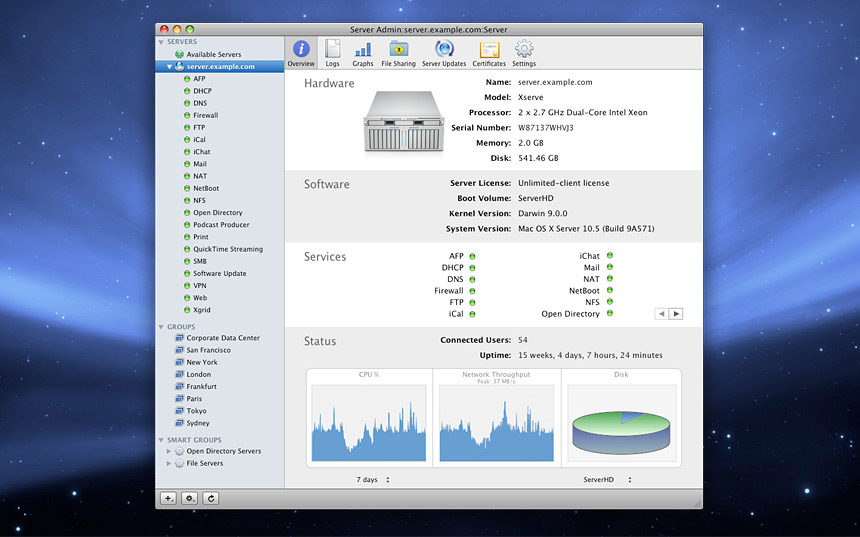Image resolution: width=860 pixels, height=537 pixels.
Task: Open the Overview toolbar pane
Action: [x=301, y=53]
